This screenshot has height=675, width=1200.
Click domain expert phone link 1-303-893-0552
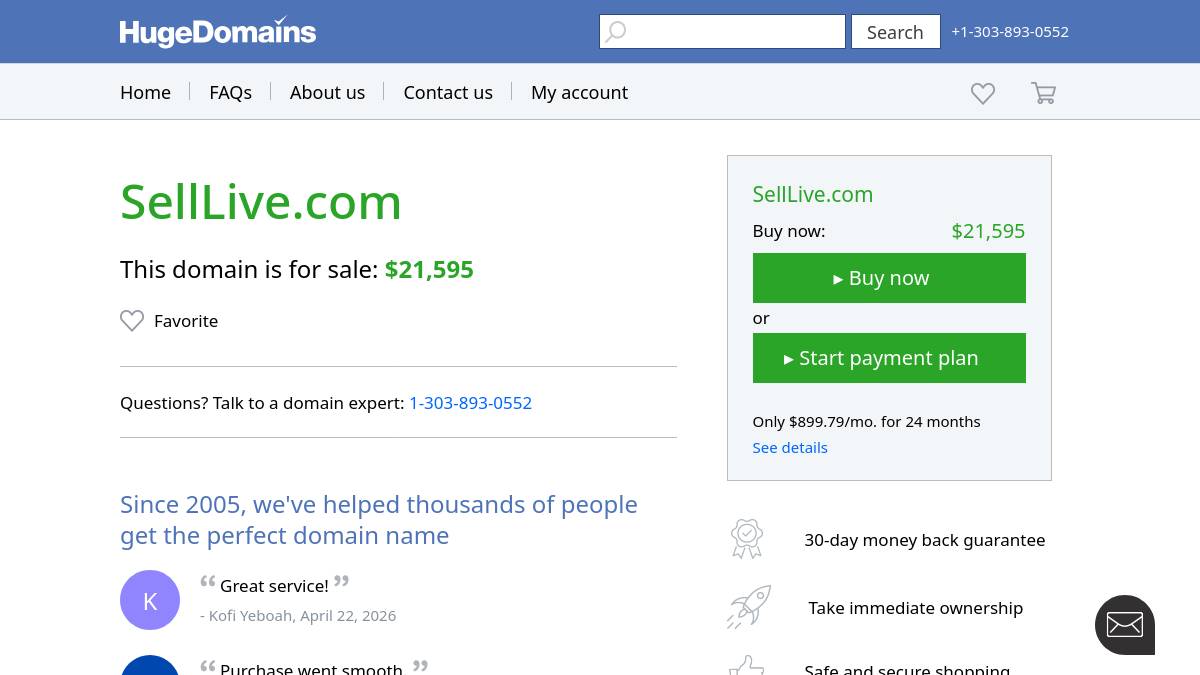[470, 403]
